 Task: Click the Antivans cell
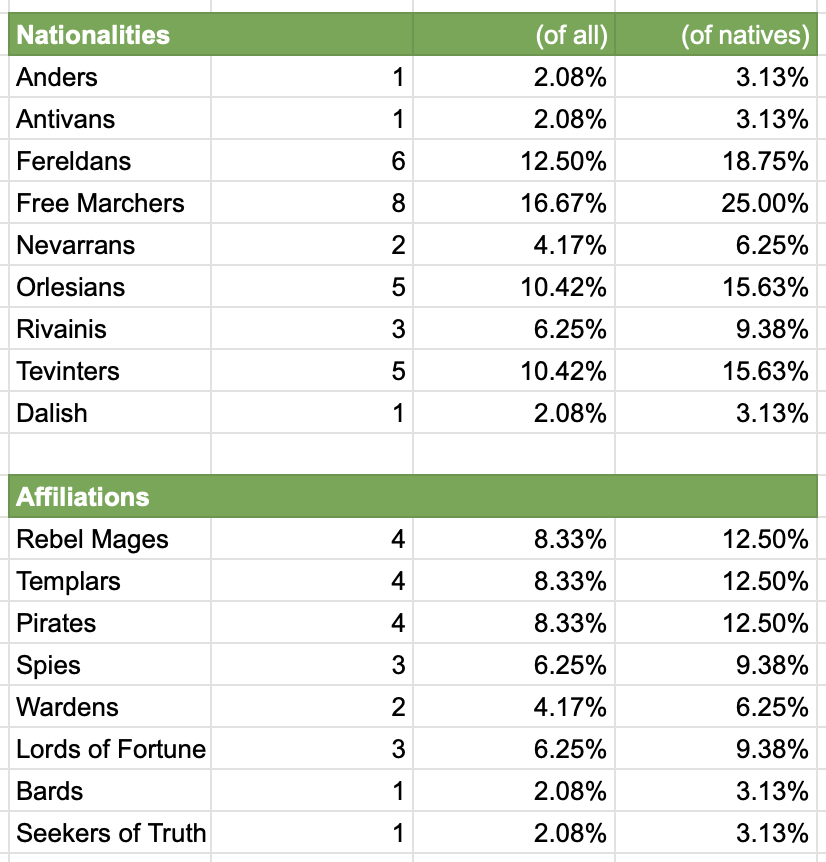pyautogui.click(x=110, y=119)
